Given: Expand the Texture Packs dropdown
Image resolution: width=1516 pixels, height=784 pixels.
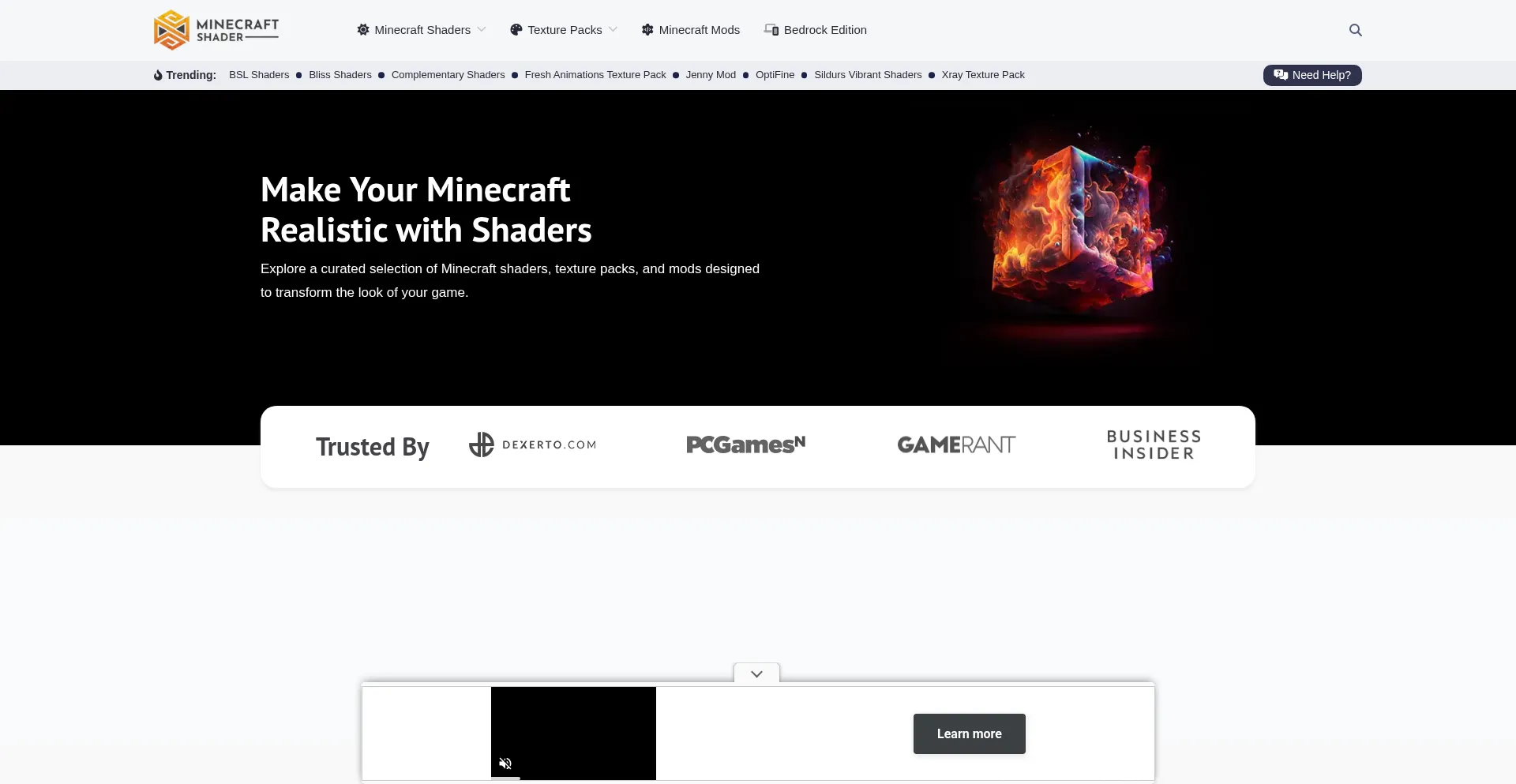Looking at the screenshot, I should pos(614,29).
